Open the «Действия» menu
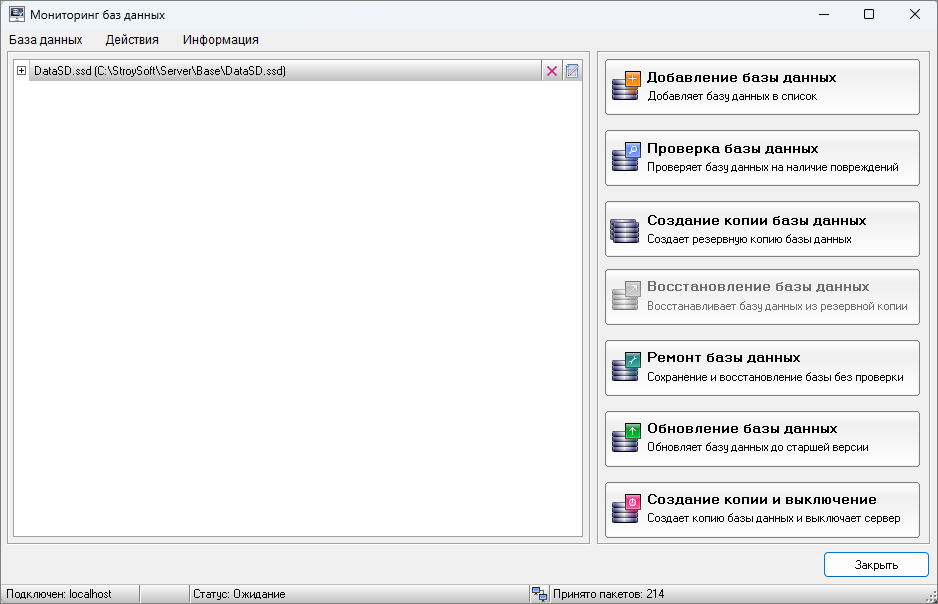 (x=132, y=40)
